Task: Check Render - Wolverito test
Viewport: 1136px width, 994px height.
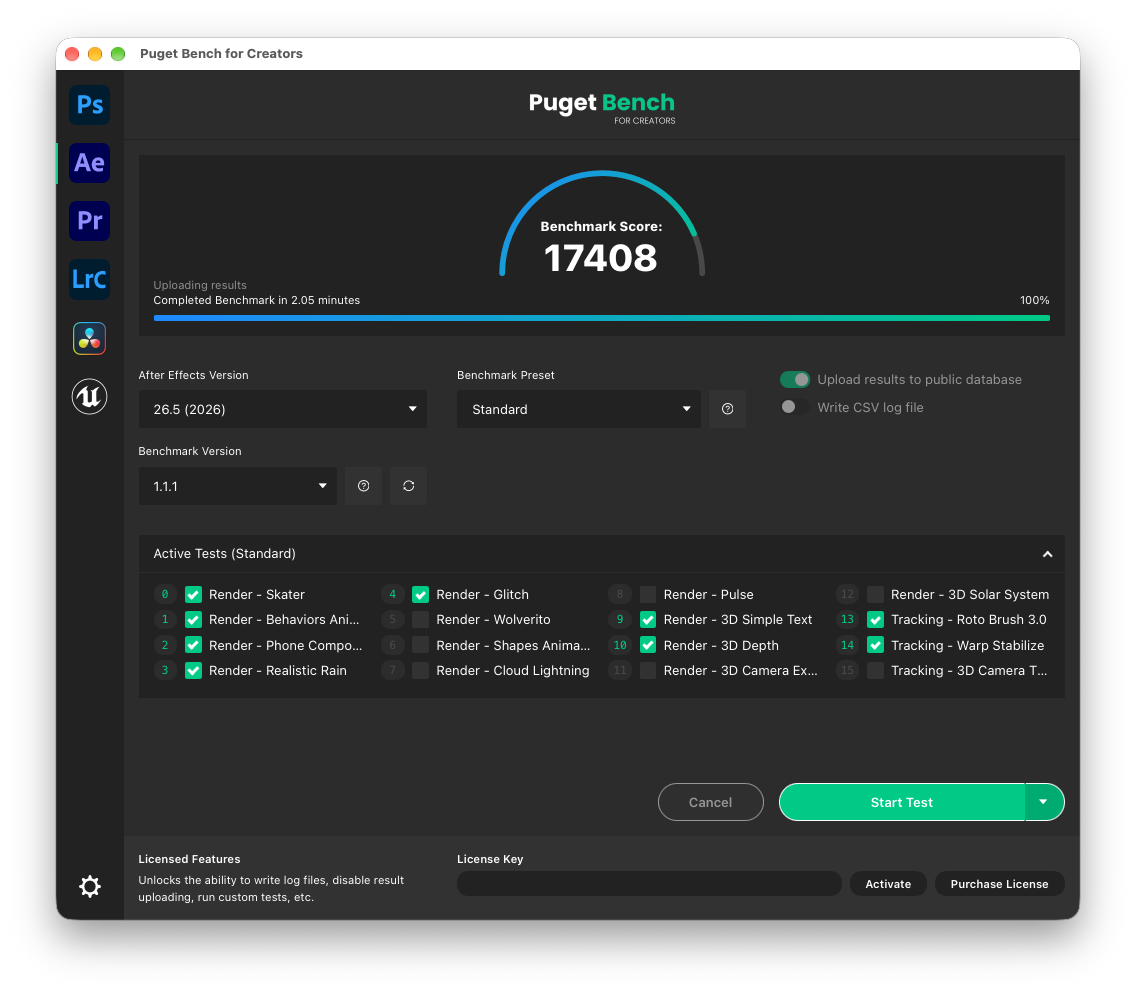Action: tap(421, 620)
